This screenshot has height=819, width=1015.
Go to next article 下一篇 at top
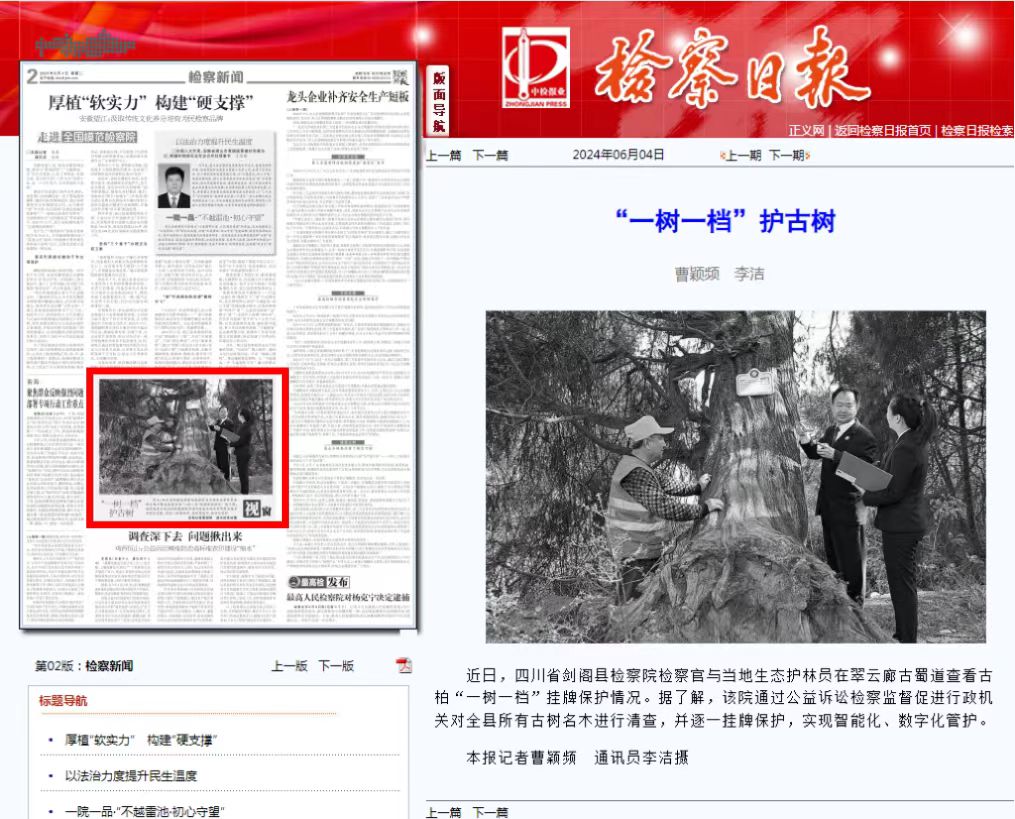(x=490, y=155)
